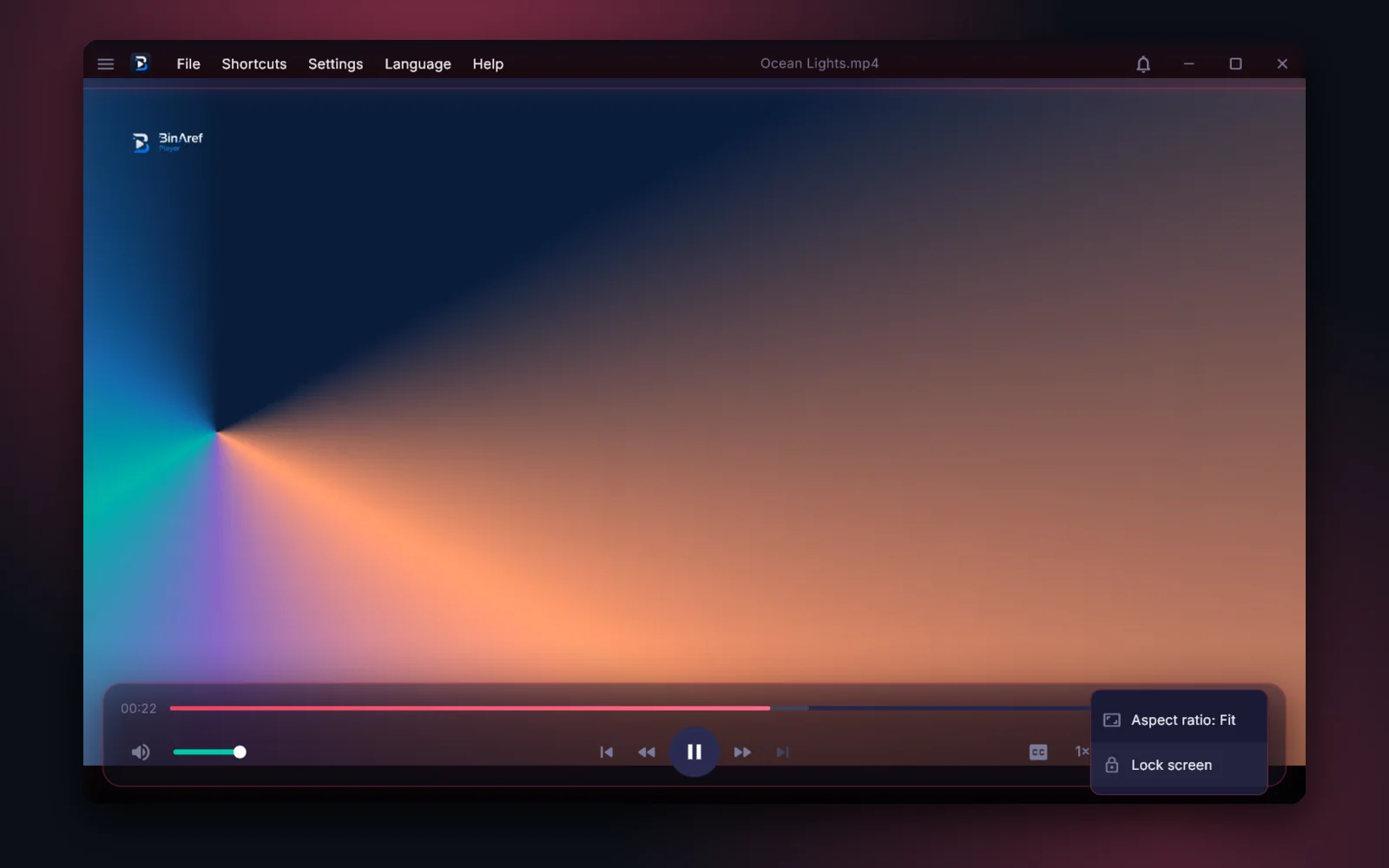Choose Lock screen from popup menu
This screenshot has width=1389, height=868.
pos(1179,766)
